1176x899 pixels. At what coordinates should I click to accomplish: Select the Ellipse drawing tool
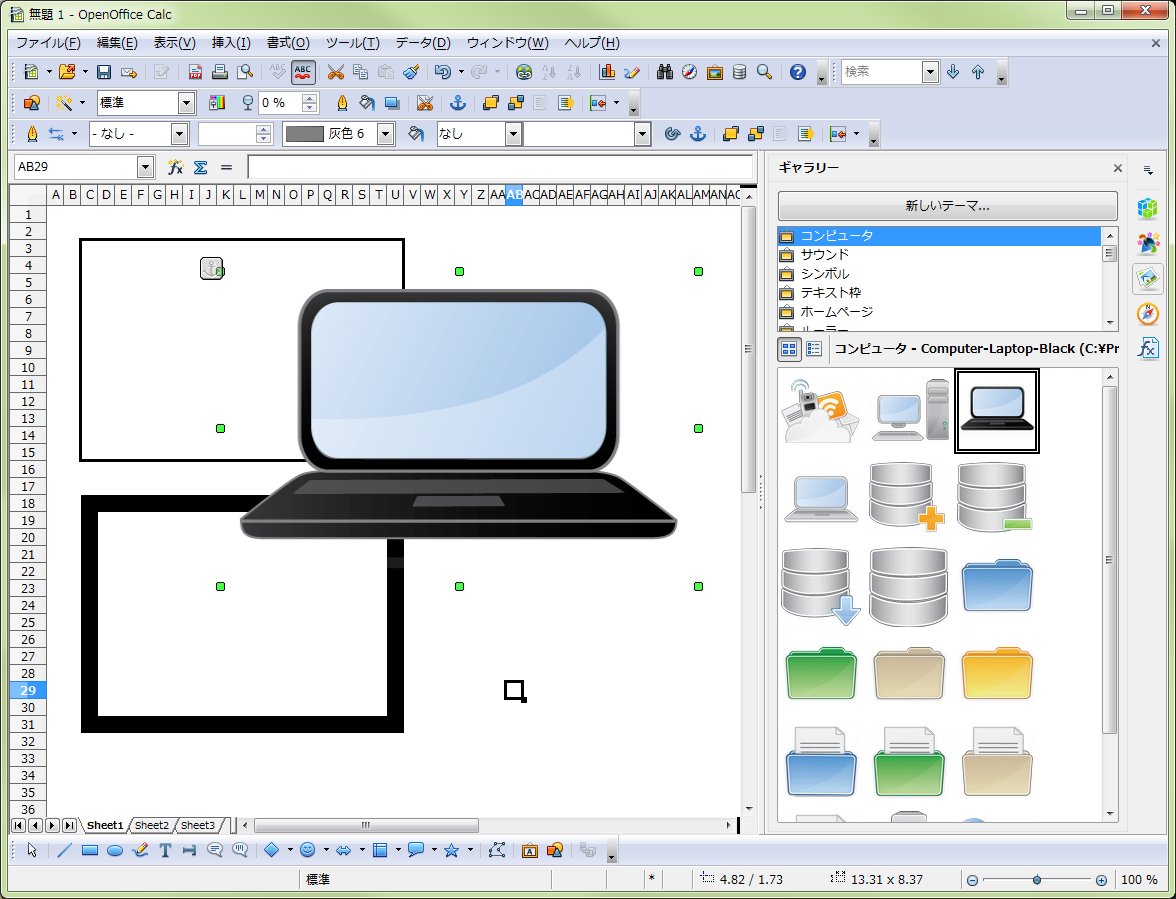coord(115,850)
